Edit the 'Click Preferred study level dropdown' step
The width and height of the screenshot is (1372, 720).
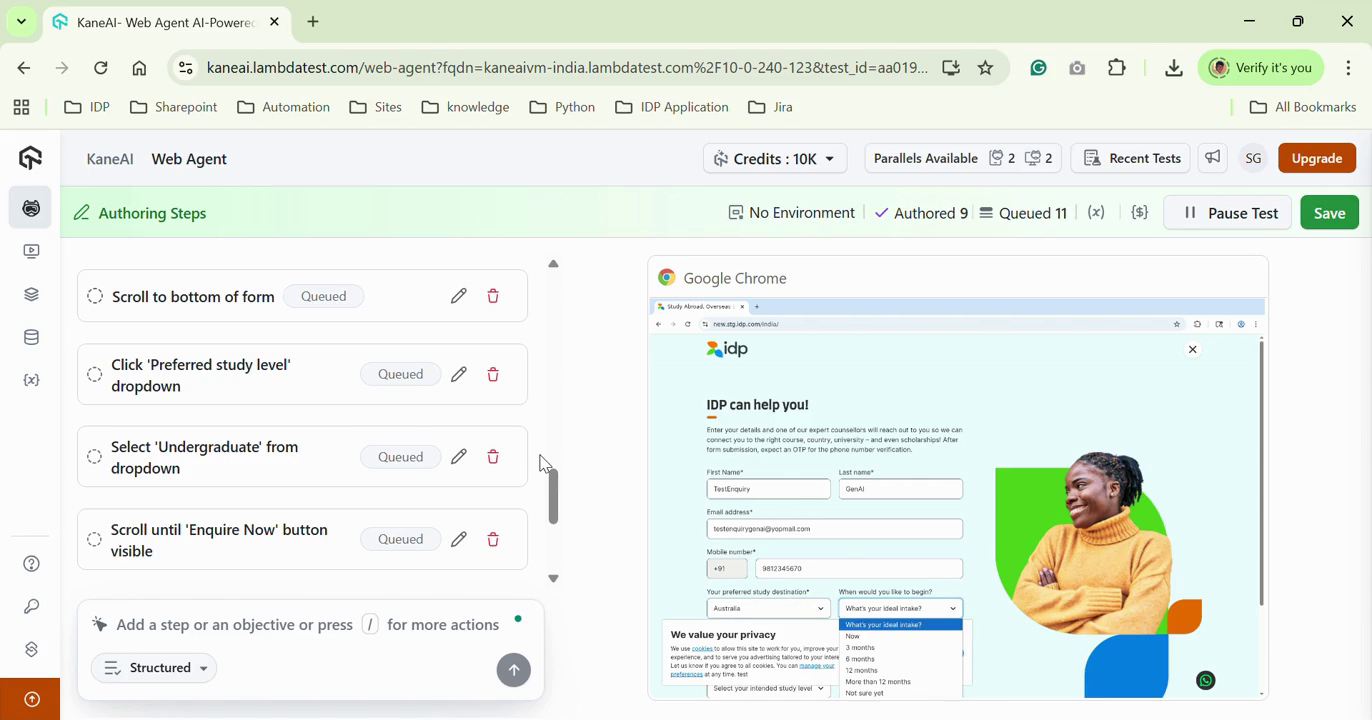459,375
